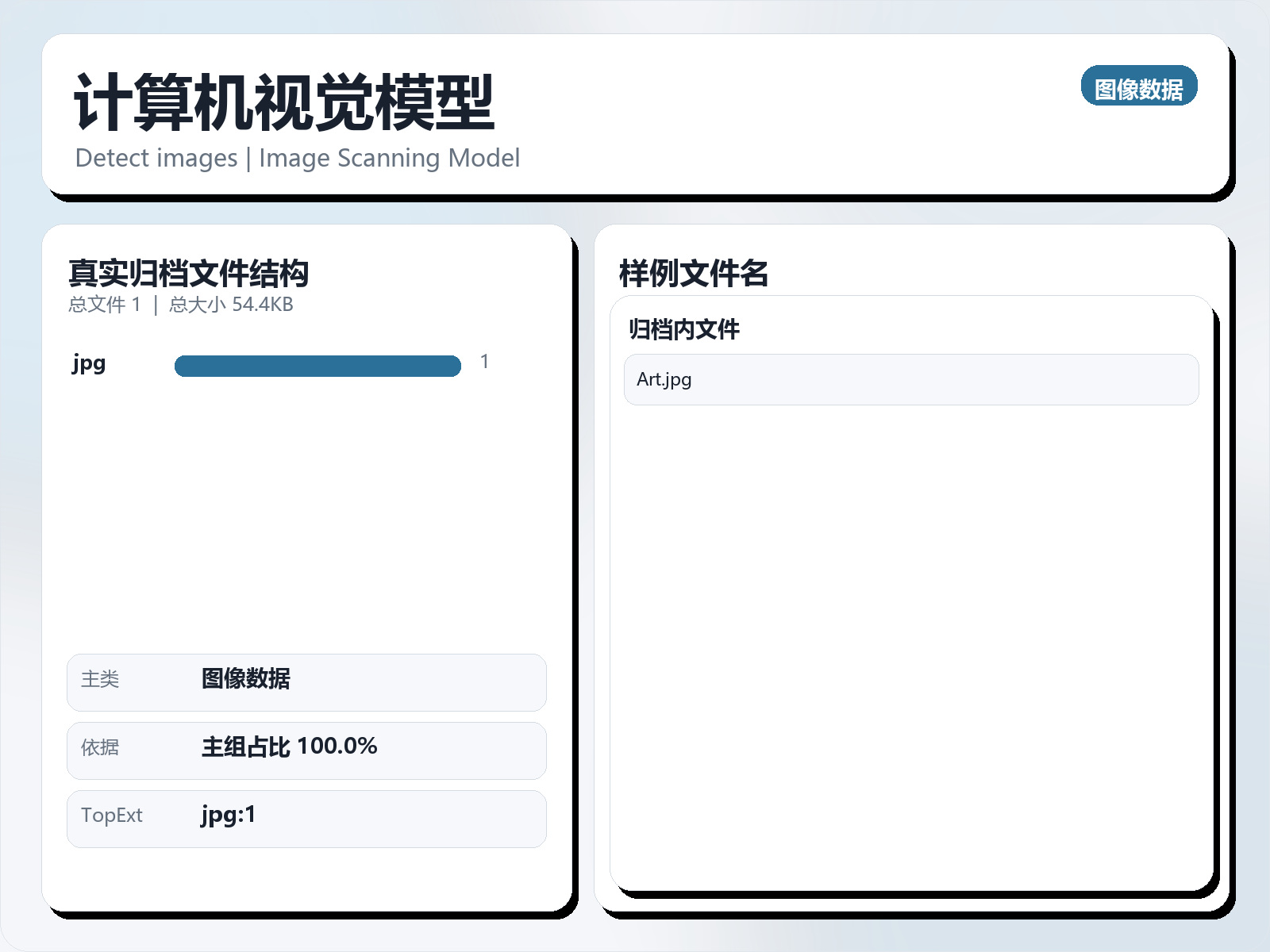Expand the 真实归档文件结构 panel
The height and width of the screenshot is (952, 1270).
pos(189,274)
